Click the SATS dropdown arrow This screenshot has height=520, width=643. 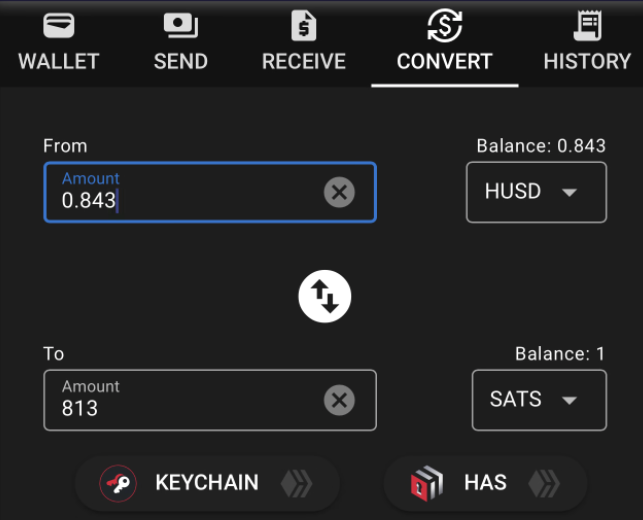click(x=569, y=400)
